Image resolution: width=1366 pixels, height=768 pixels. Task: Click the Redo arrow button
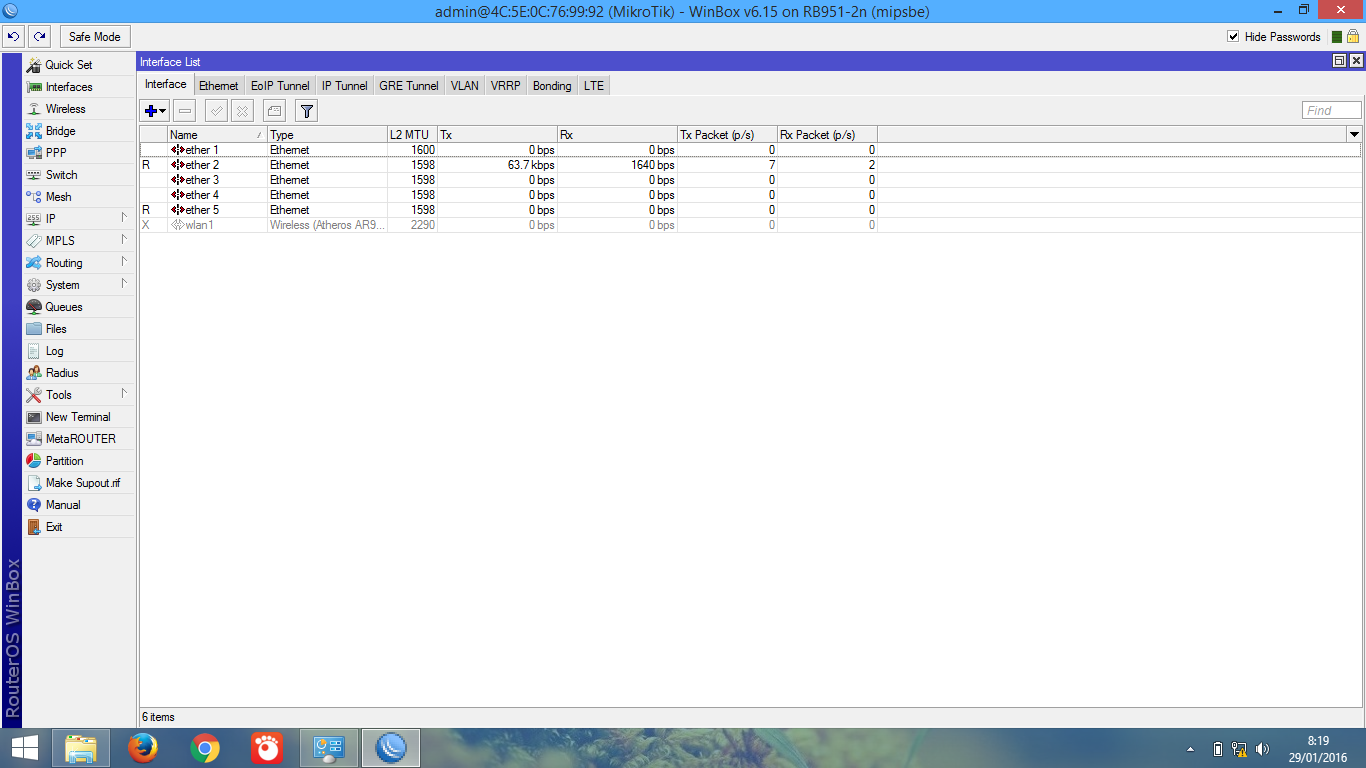[39, 37]
